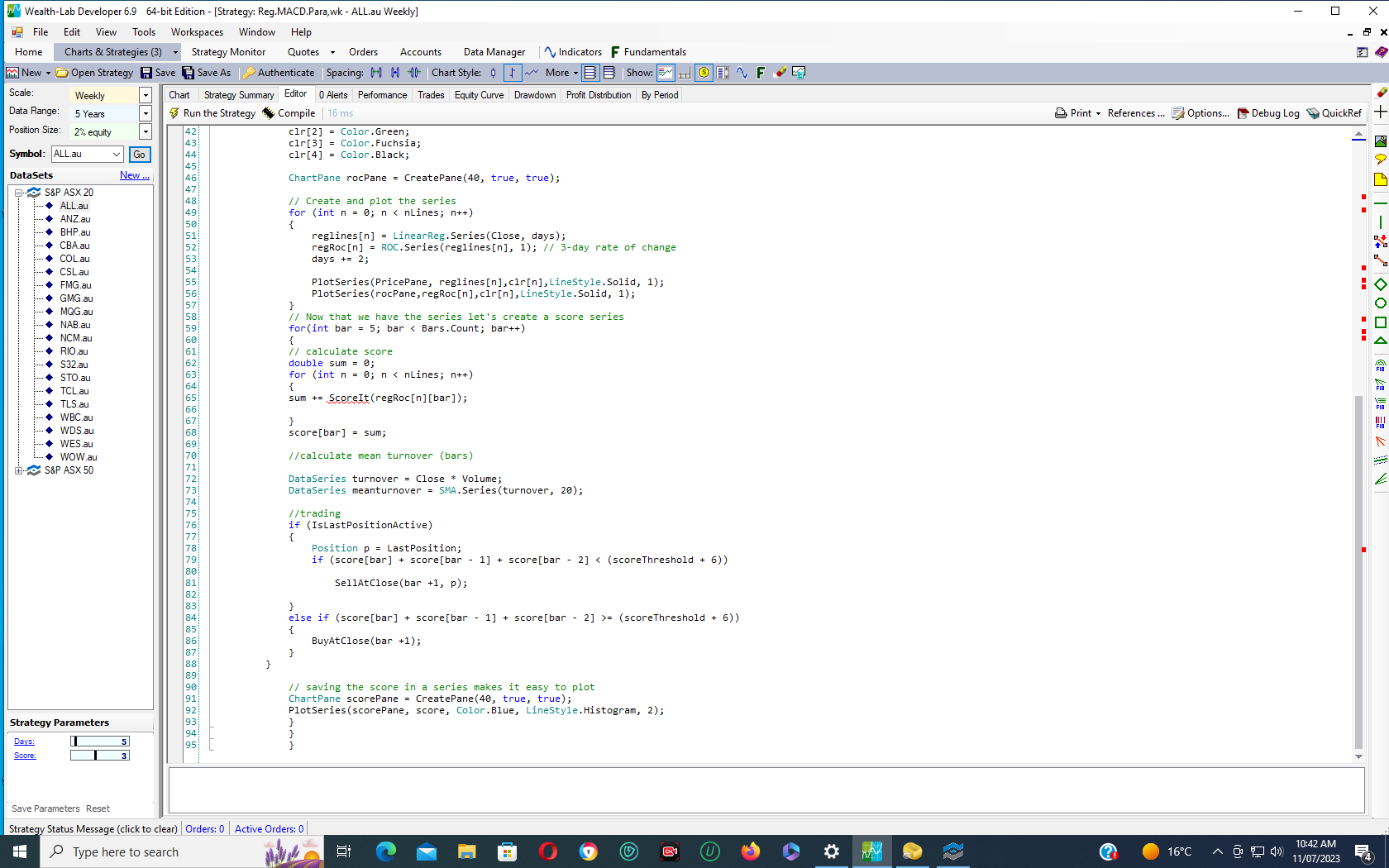1389x868 pixels.
Task: Toggle fundamental items F show icon
Action: point(761,73)
